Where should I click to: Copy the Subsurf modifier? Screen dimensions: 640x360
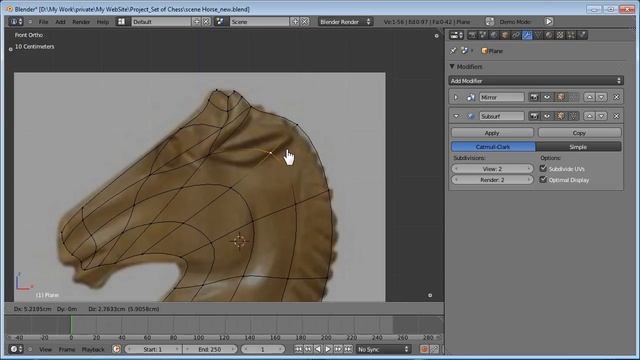click(x=580, y=133)
